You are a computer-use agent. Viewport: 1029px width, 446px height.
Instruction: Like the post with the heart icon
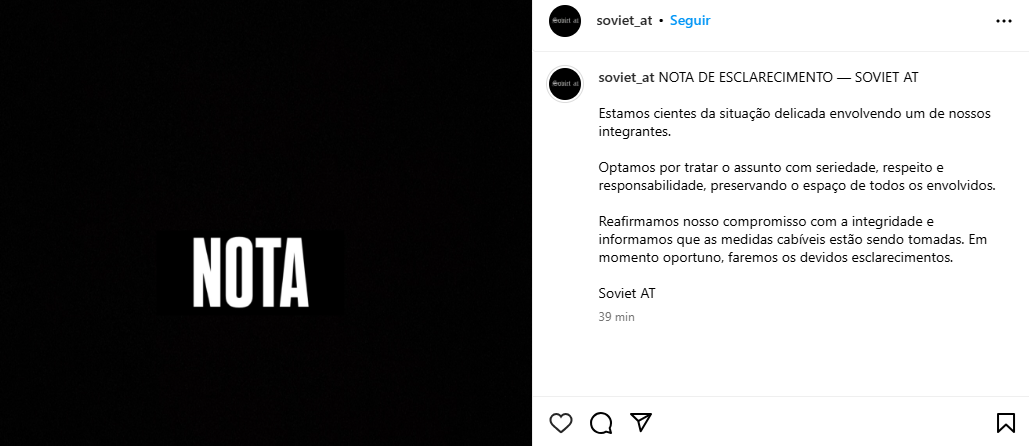(560, 423)
